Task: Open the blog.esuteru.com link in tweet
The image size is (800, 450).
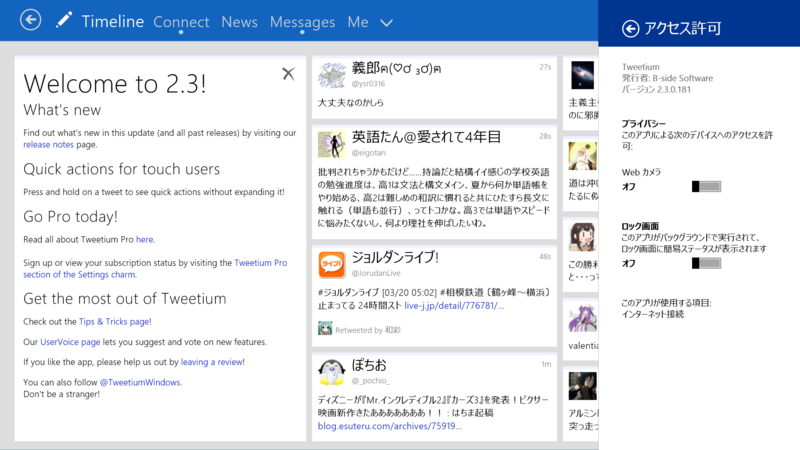Action: point(389,426)
